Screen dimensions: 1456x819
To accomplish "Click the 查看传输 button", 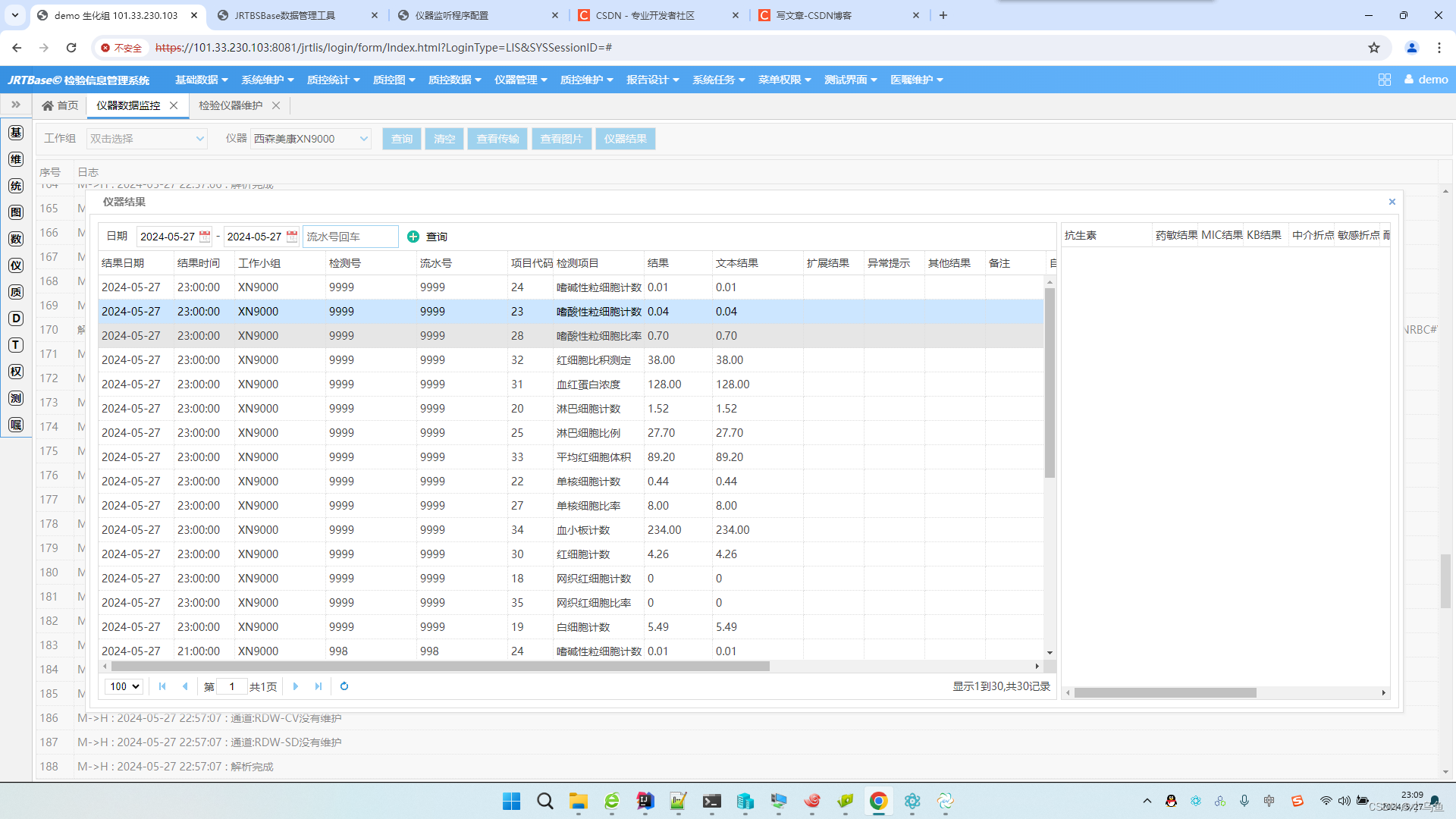I will pyautogui.click(x=497, y=139).
